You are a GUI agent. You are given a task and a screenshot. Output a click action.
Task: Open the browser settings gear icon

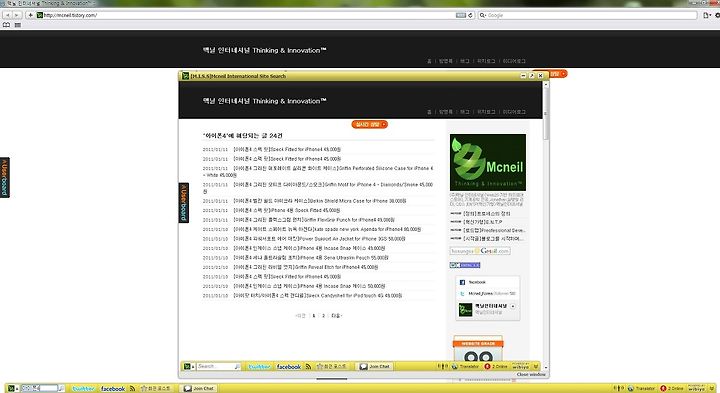point(717,15)
